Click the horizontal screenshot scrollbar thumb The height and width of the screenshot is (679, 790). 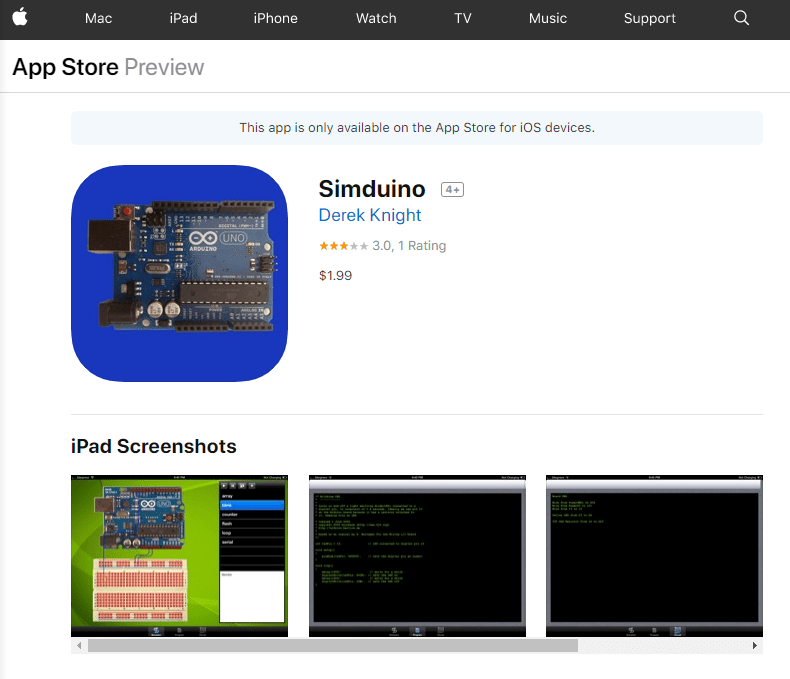[333, 646]
